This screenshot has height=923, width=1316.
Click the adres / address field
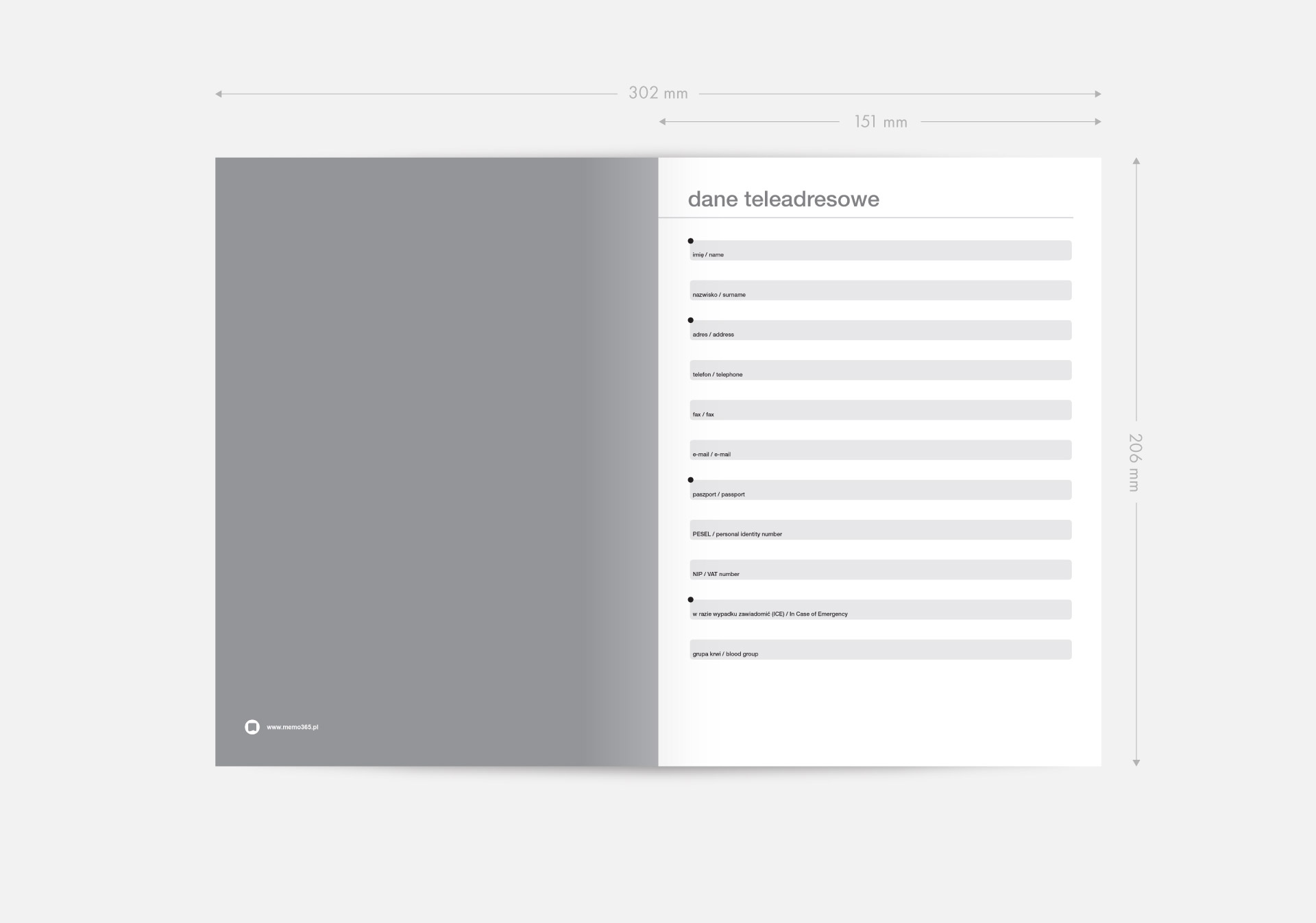click(x=881, y=330)
